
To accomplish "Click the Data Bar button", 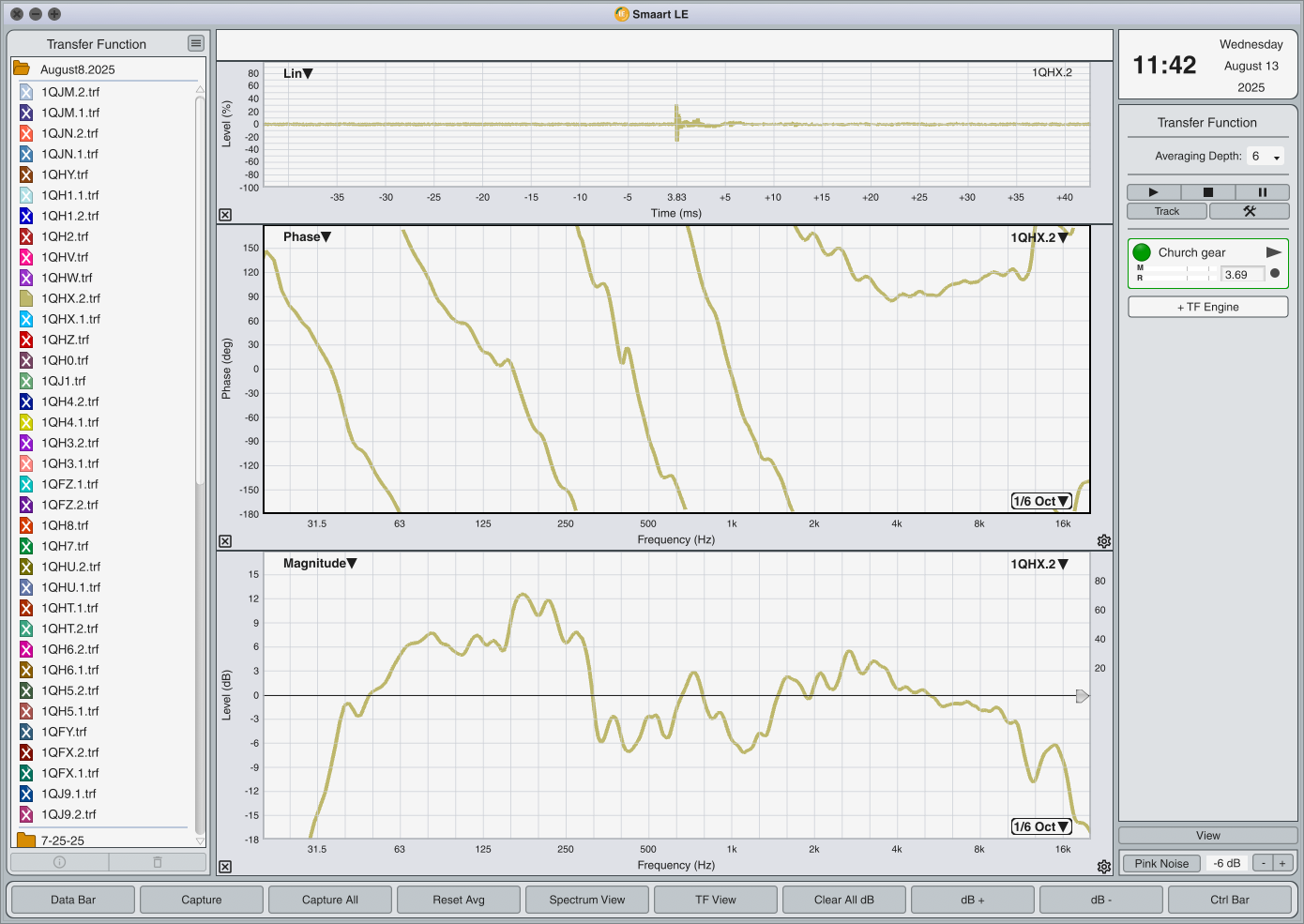I will (x=73, y=900).
